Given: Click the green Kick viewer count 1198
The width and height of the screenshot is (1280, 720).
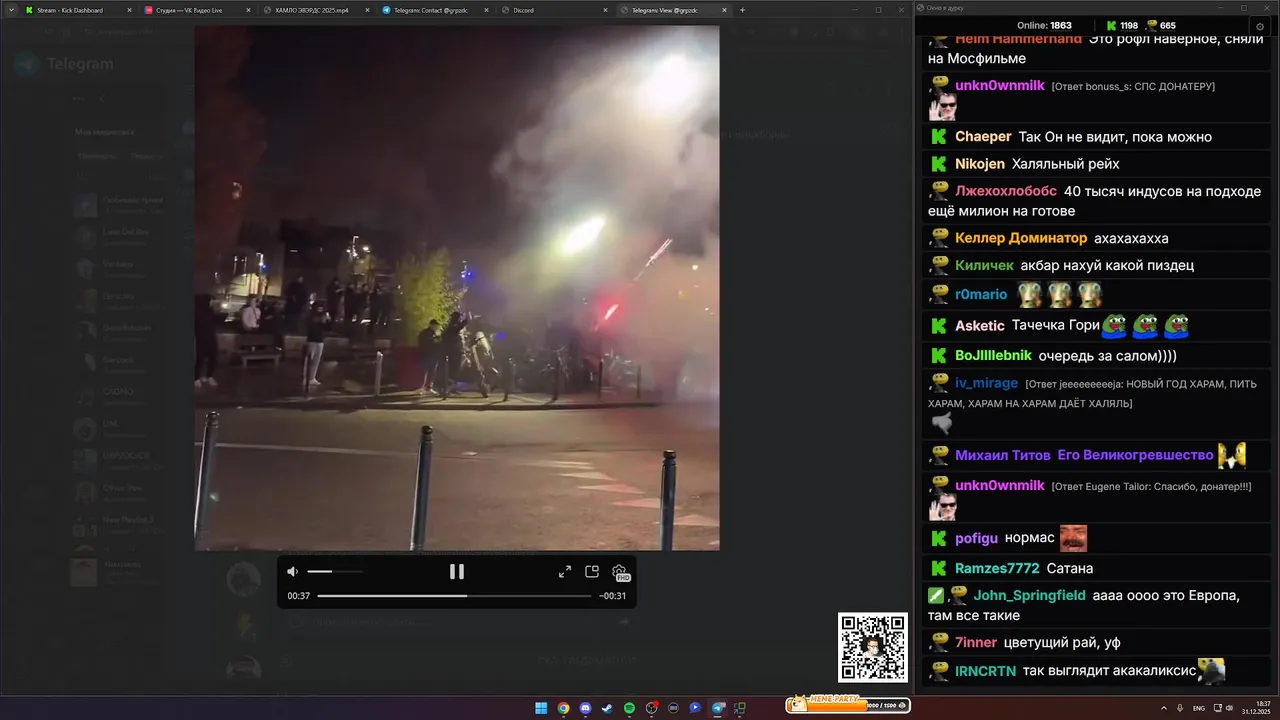Looking at the screenshot, I should pyautogui.click(x=1121, y=25).
